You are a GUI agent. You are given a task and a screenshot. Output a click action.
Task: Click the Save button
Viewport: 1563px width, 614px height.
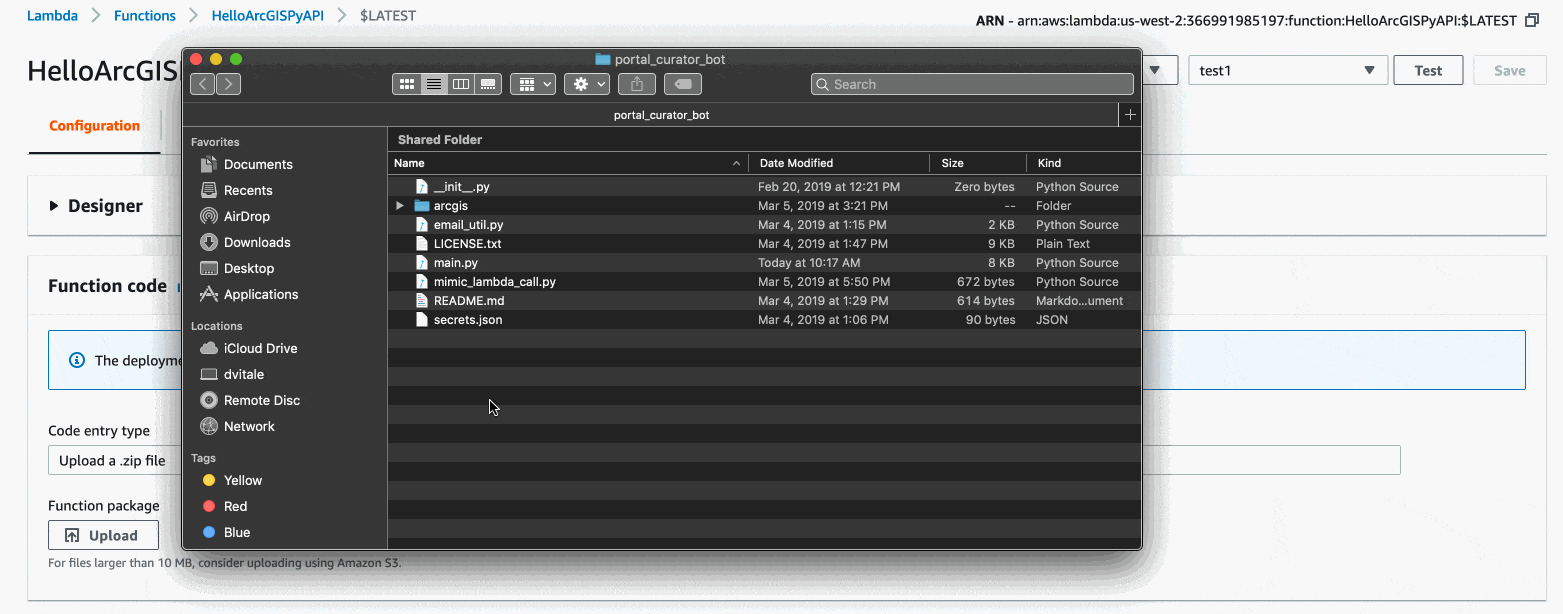click(1510, 70)
